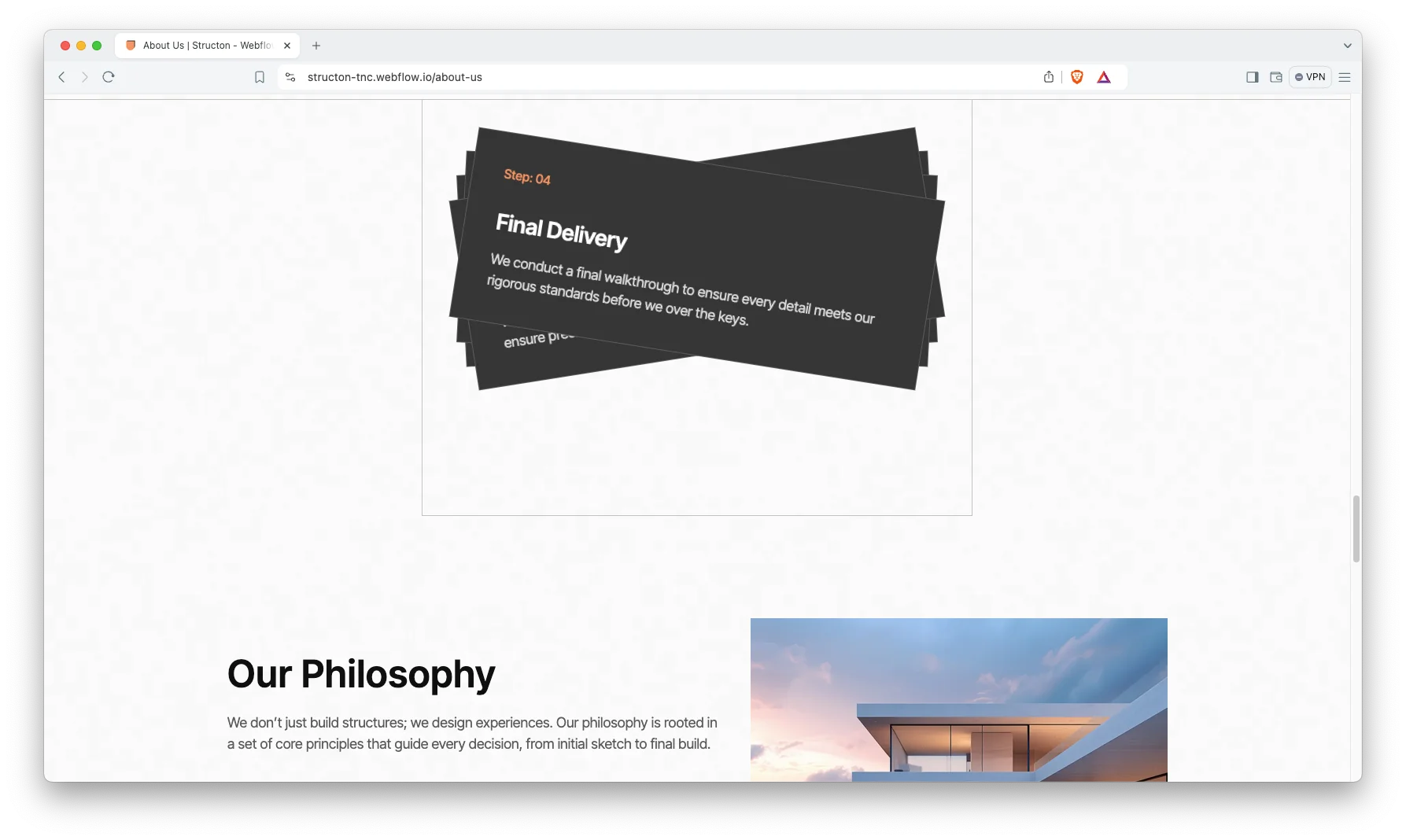The width and height of the screenshot is (1406, 840).
Task: Click the page vertical scrollbar thumb
Action: coord(1356,529)
